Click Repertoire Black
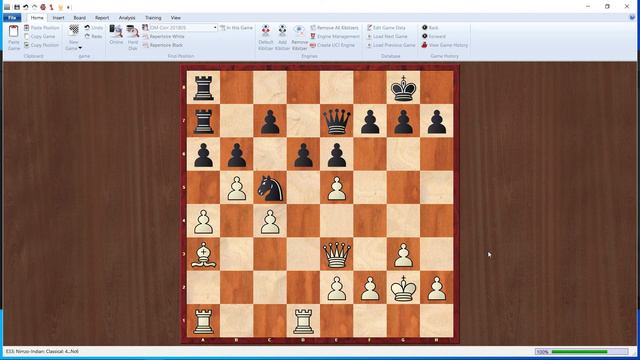This screenshot has height=360, width=640. (163, 45)
